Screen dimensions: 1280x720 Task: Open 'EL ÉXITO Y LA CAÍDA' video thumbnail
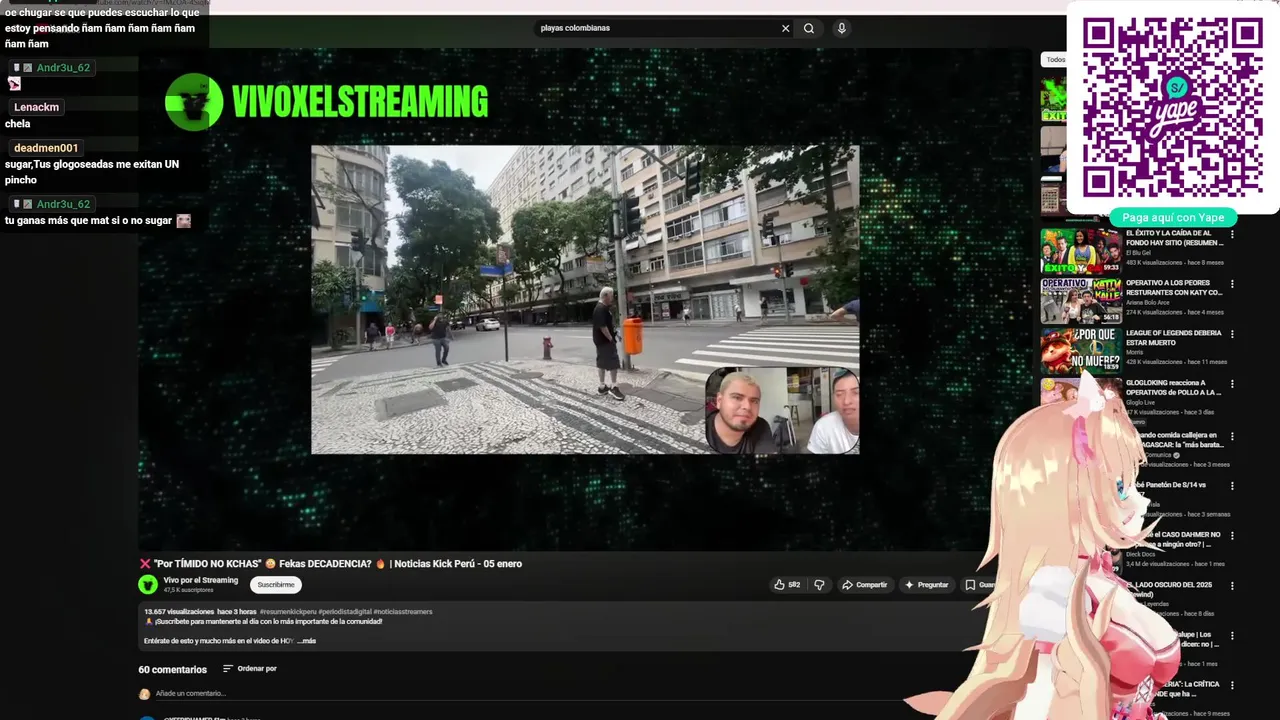click(1080, 251)
